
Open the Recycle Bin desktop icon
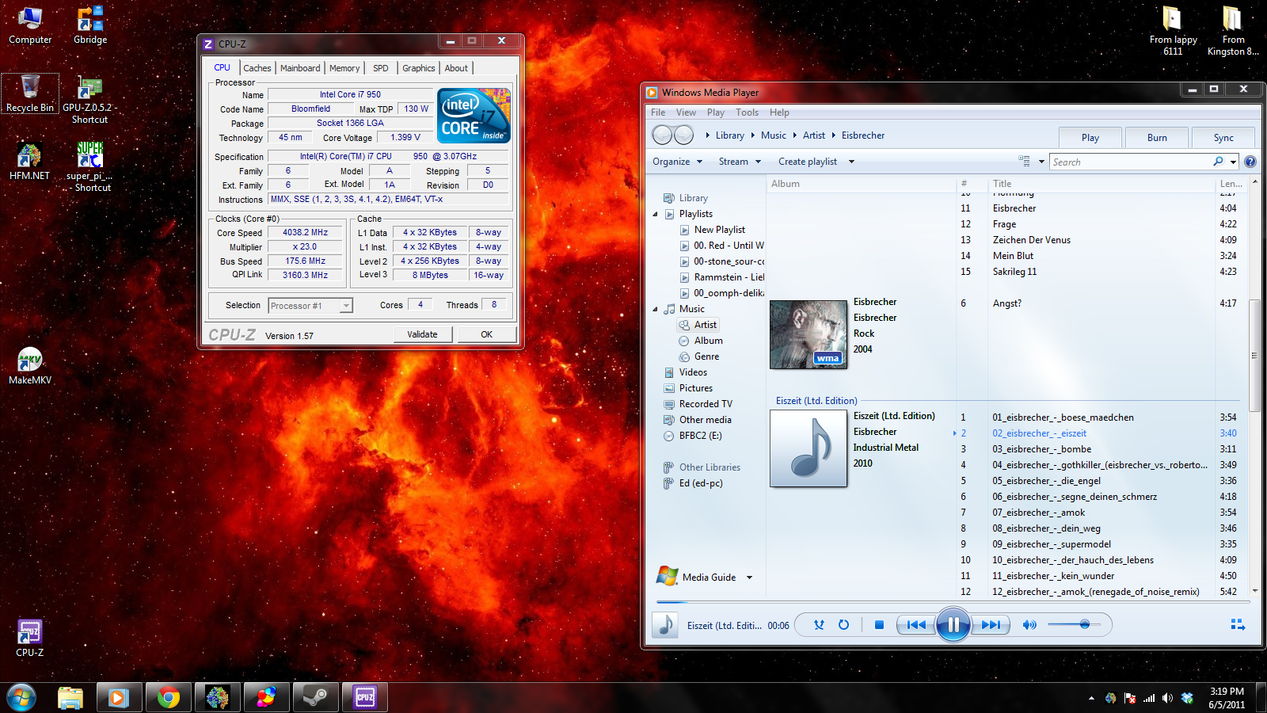[30, 94]
